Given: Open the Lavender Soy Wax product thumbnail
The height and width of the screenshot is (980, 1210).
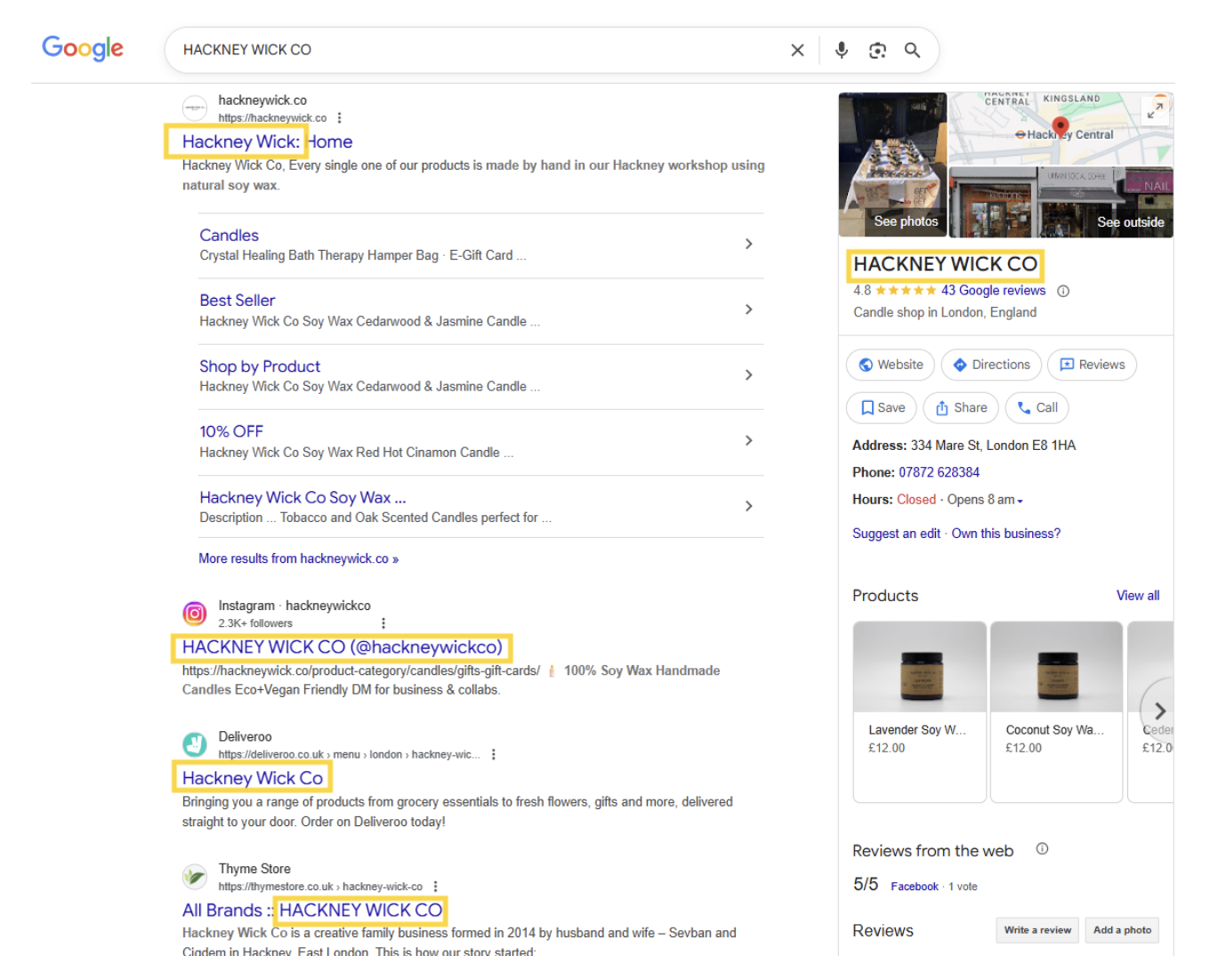Looking at the screenshot, I should click(x=919, y=667).
